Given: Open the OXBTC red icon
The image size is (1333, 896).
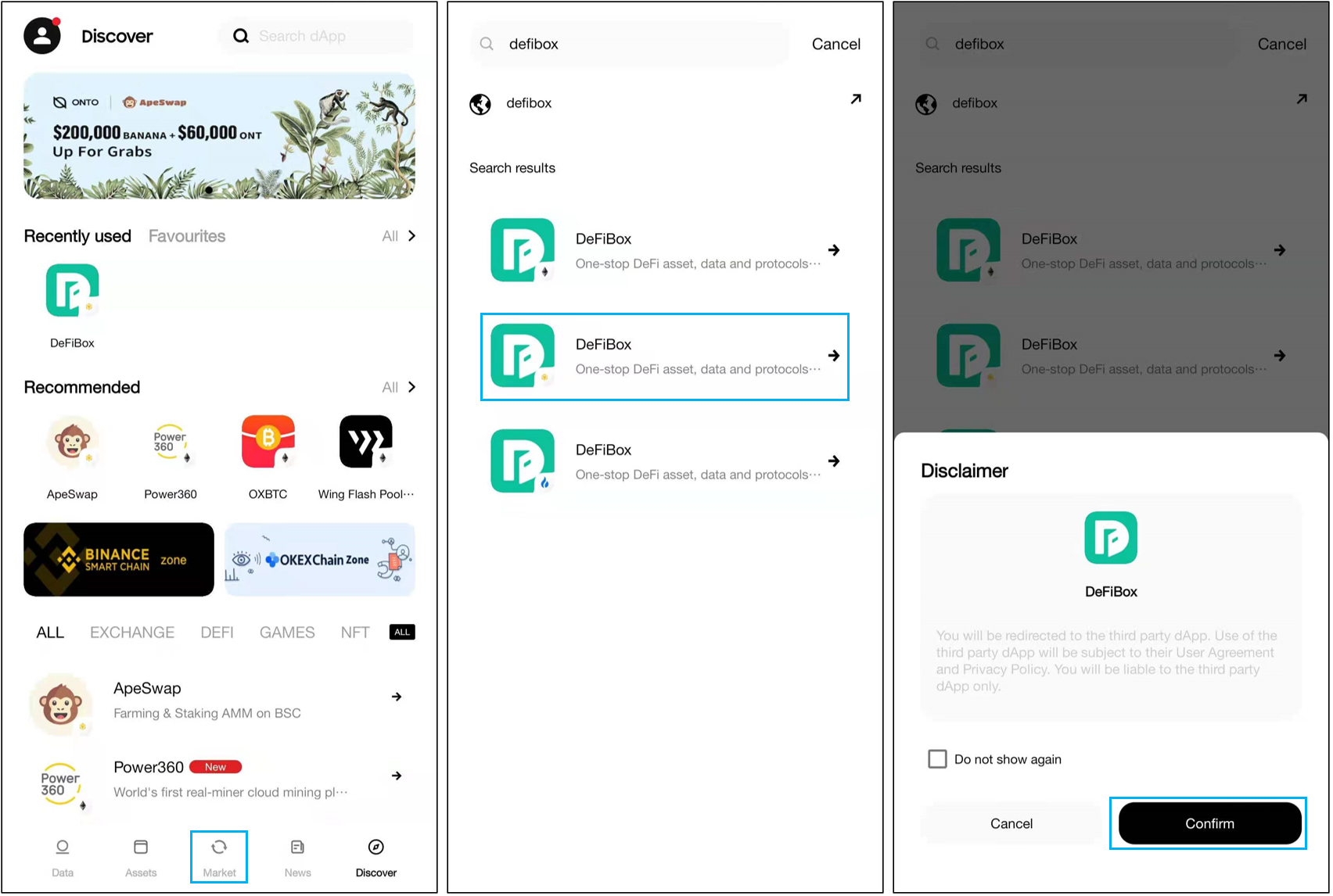Looking at the screenshot, I should click(268, 442).
